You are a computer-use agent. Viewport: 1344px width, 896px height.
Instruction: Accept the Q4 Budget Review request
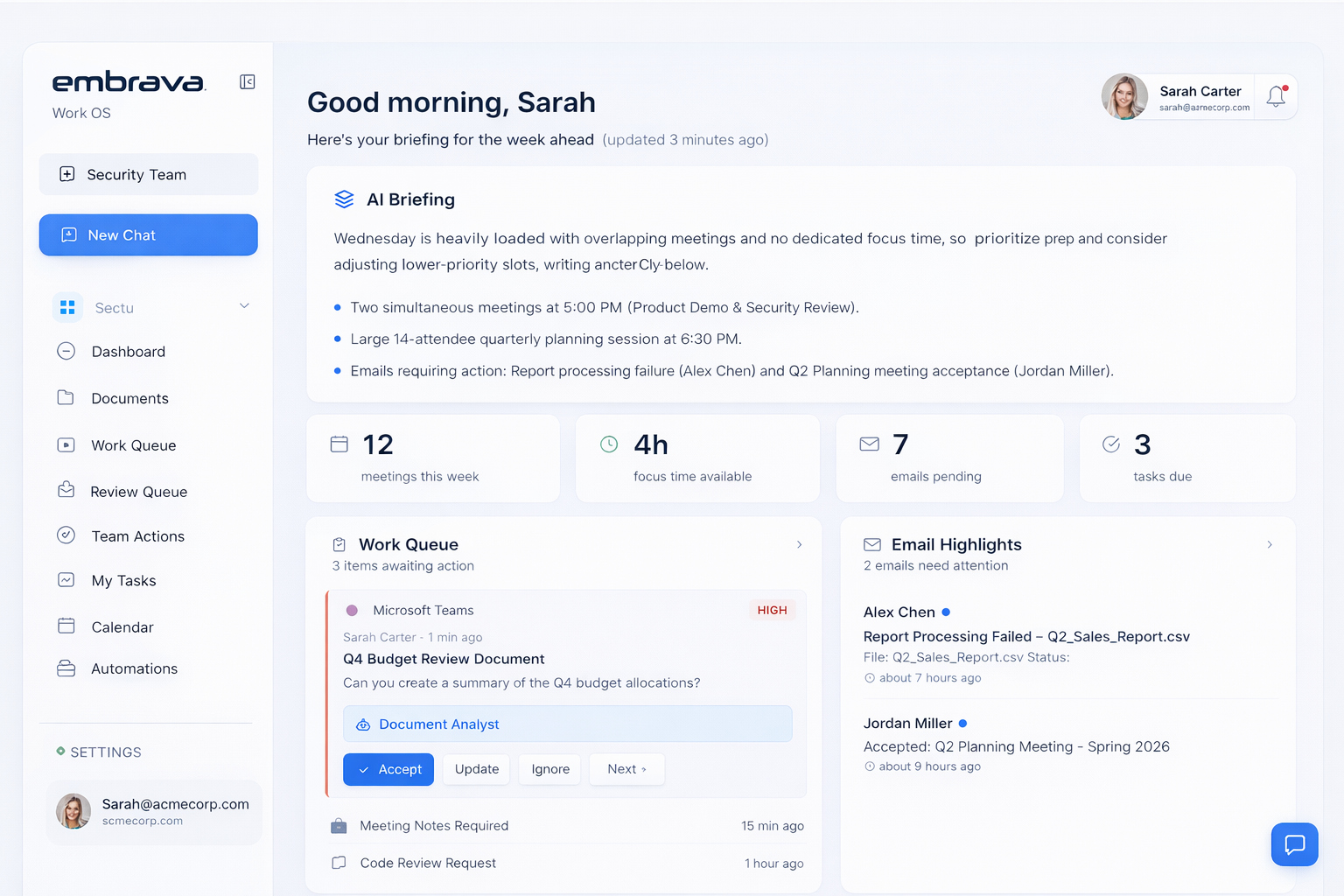tap(388, 769)
